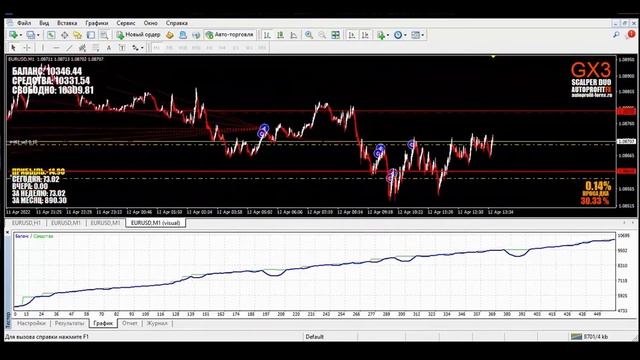The width and height of the screenshot is (640, 360).
Task: Toggle chart shift from right edge
Action: click(365, 35)
